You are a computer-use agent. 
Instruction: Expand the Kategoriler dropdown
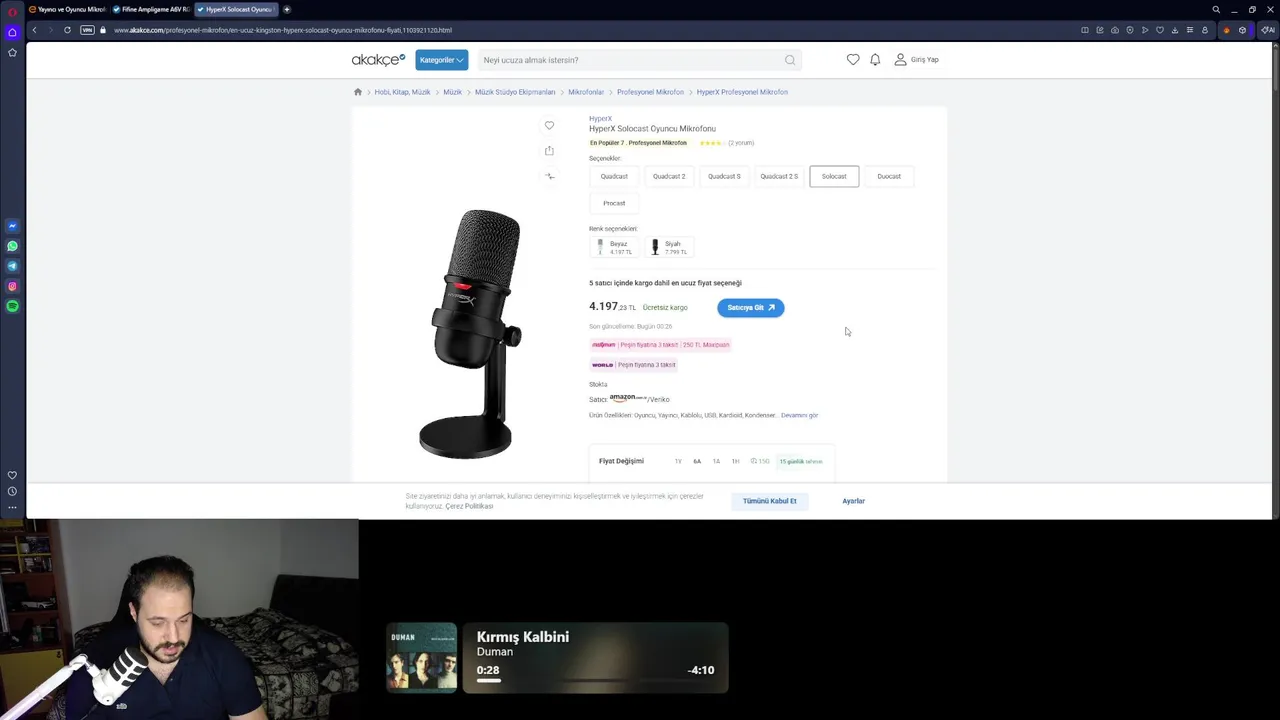click(441, 60)
